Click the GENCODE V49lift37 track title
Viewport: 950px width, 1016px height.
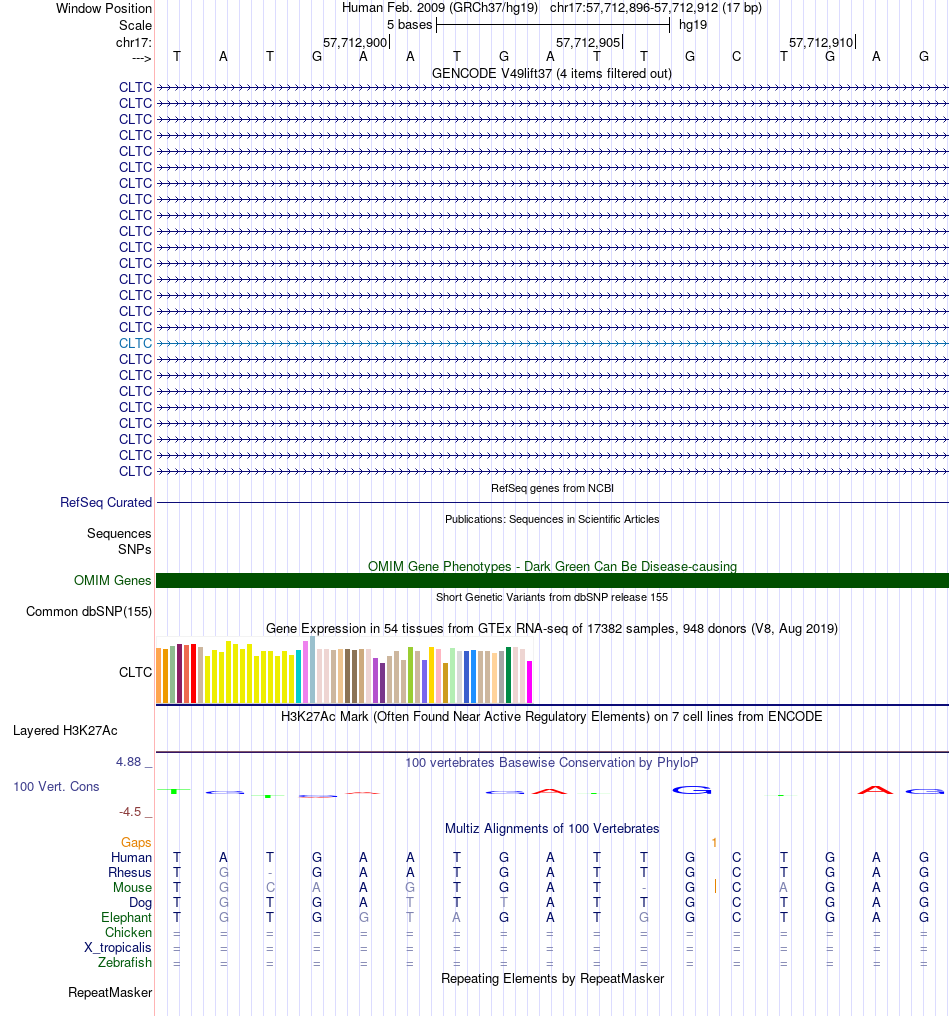tap(551, 74)
